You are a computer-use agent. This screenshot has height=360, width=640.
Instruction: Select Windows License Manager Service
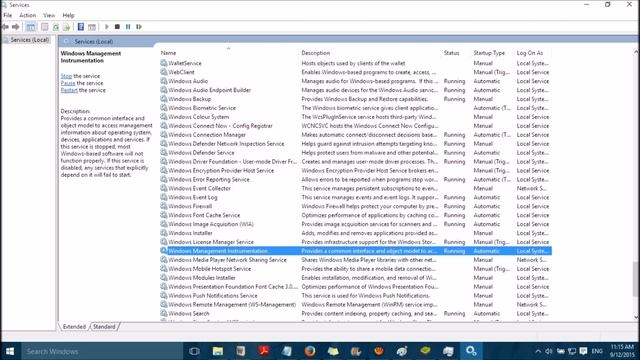pos(355,242)
